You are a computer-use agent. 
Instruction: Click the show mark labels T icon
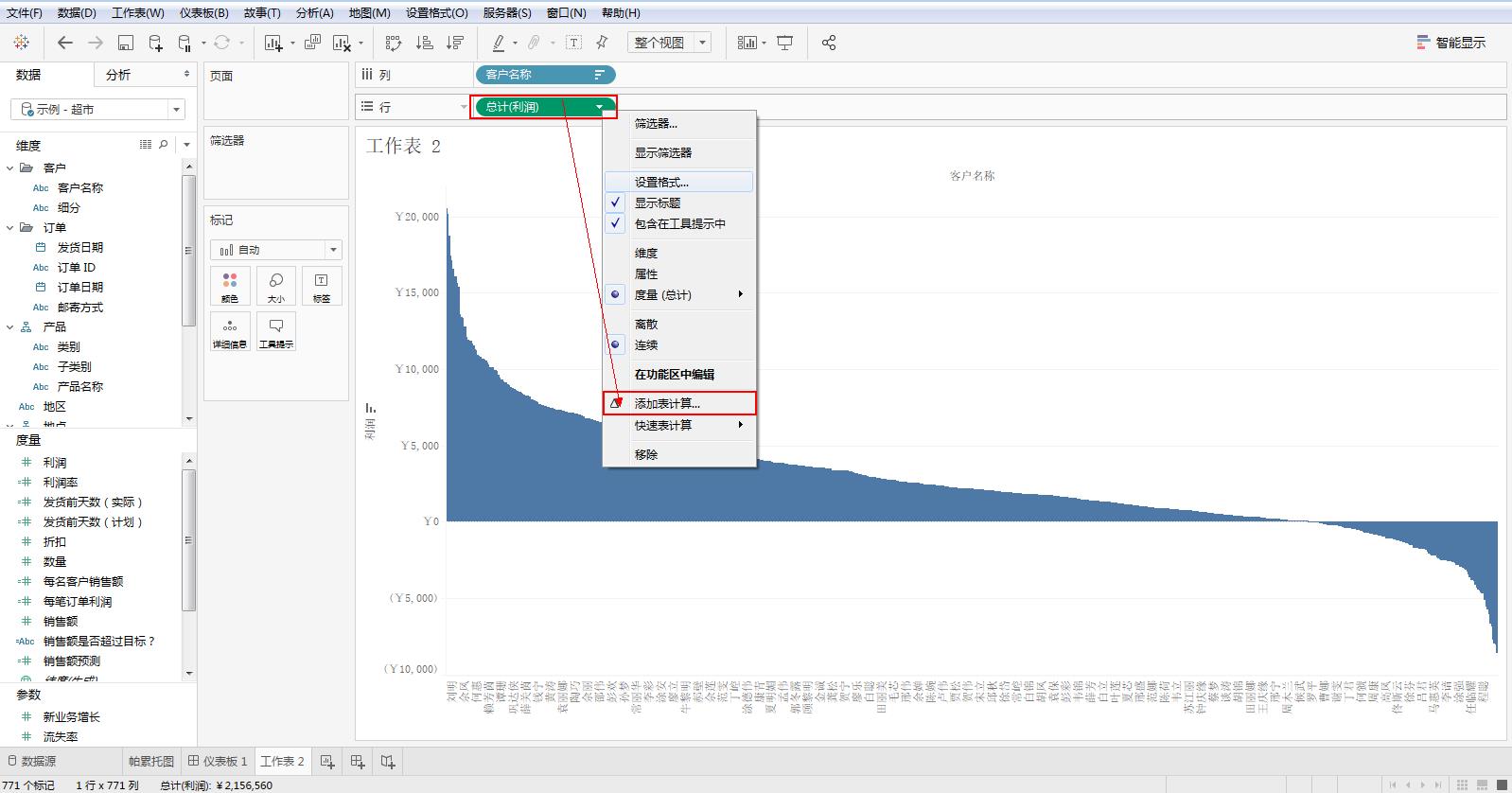click(x=574, y=43)
